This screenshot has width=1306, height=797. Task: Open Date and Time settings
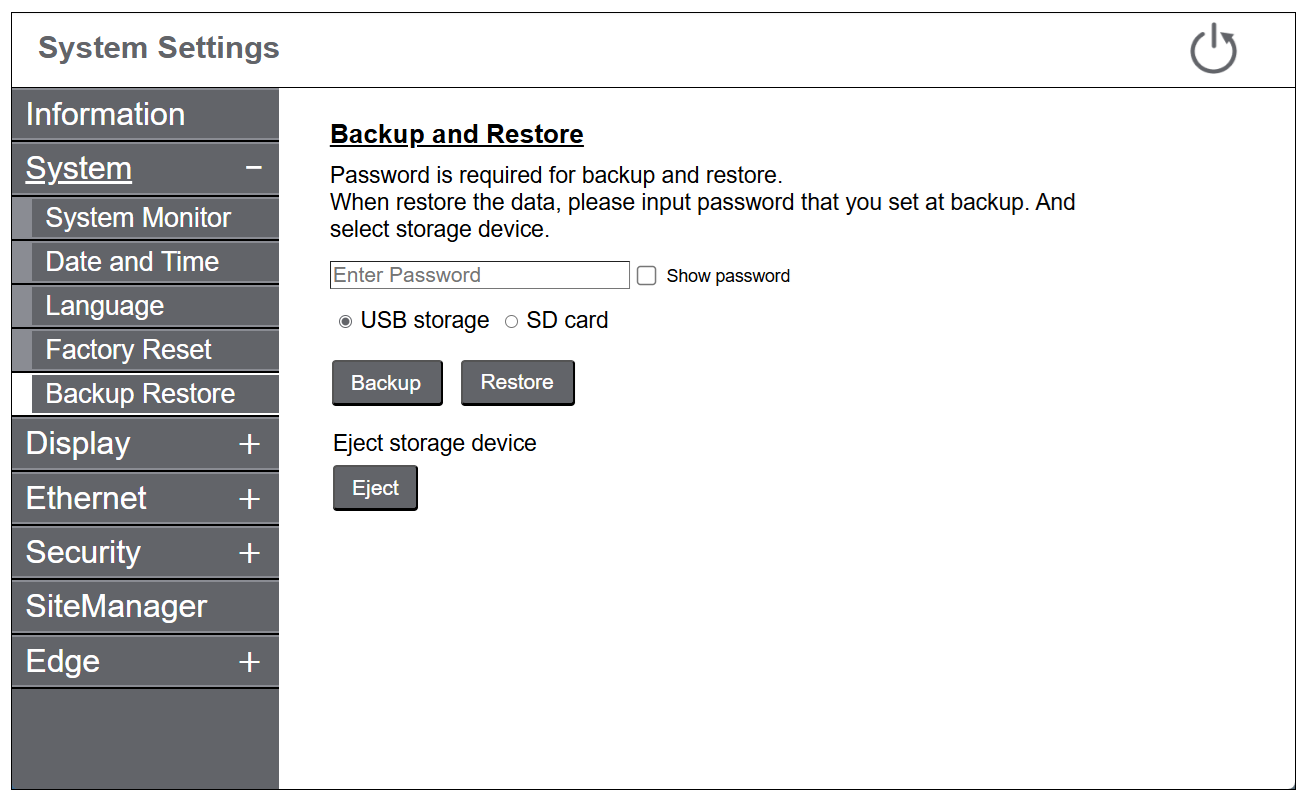[132, 262]
